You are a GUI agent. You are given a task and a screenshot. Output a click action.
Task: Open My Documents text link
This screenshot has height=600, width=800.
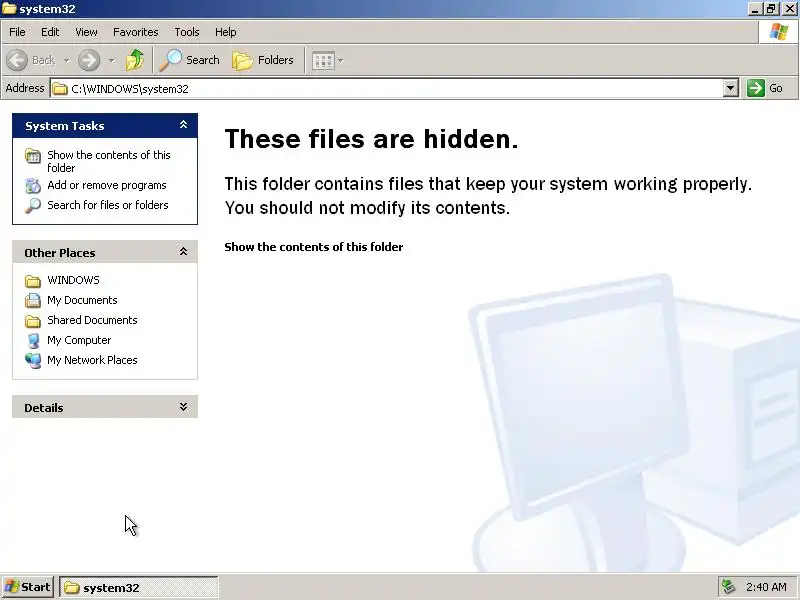pyautogui.click(x=82, y=300)
